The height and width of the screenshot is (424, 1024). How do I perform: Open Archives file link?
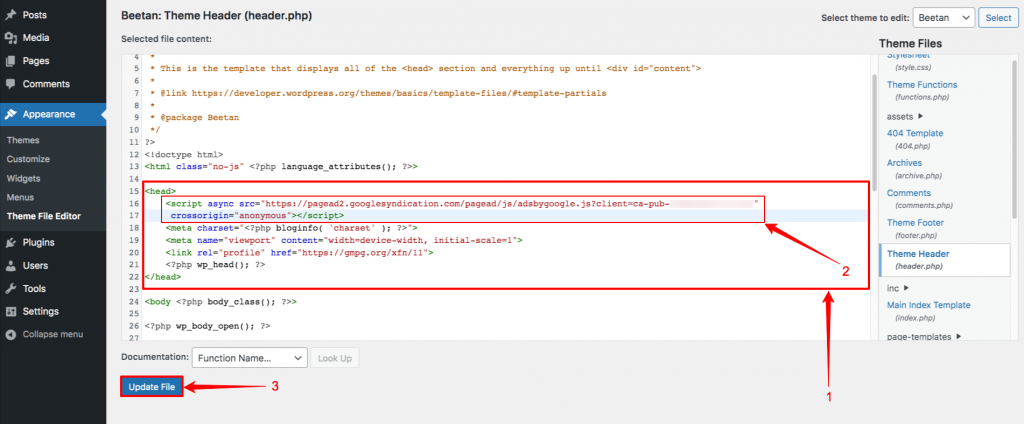(x=904, y=163)
